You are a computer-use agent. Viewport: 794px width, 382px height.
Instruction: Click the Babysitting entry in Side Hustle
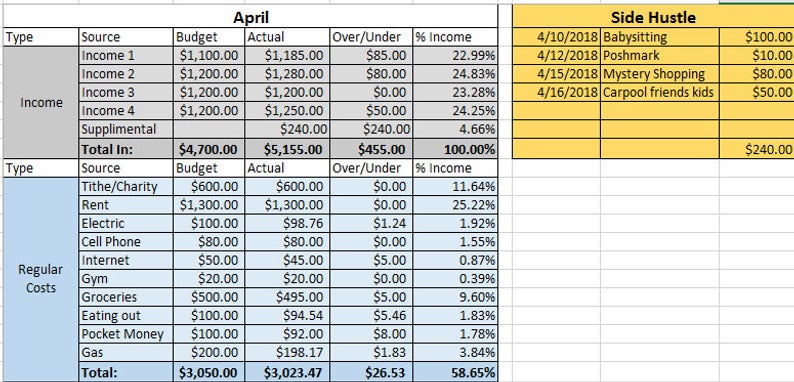(660, 37)
